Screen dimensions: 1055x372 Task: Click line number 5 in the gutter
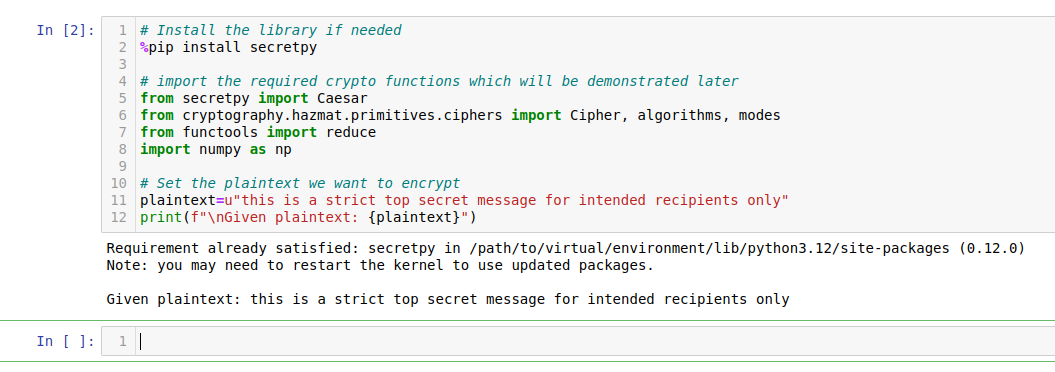[x=122, y=98]
